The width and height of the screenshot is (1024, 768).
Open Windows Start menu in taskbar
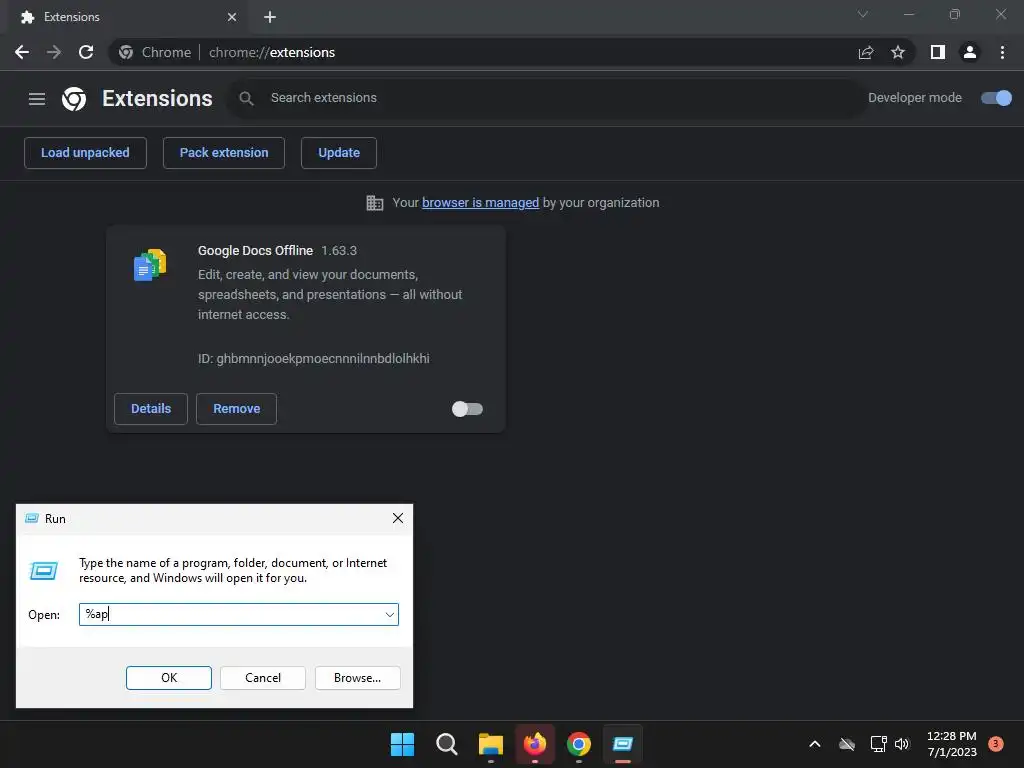402,744
